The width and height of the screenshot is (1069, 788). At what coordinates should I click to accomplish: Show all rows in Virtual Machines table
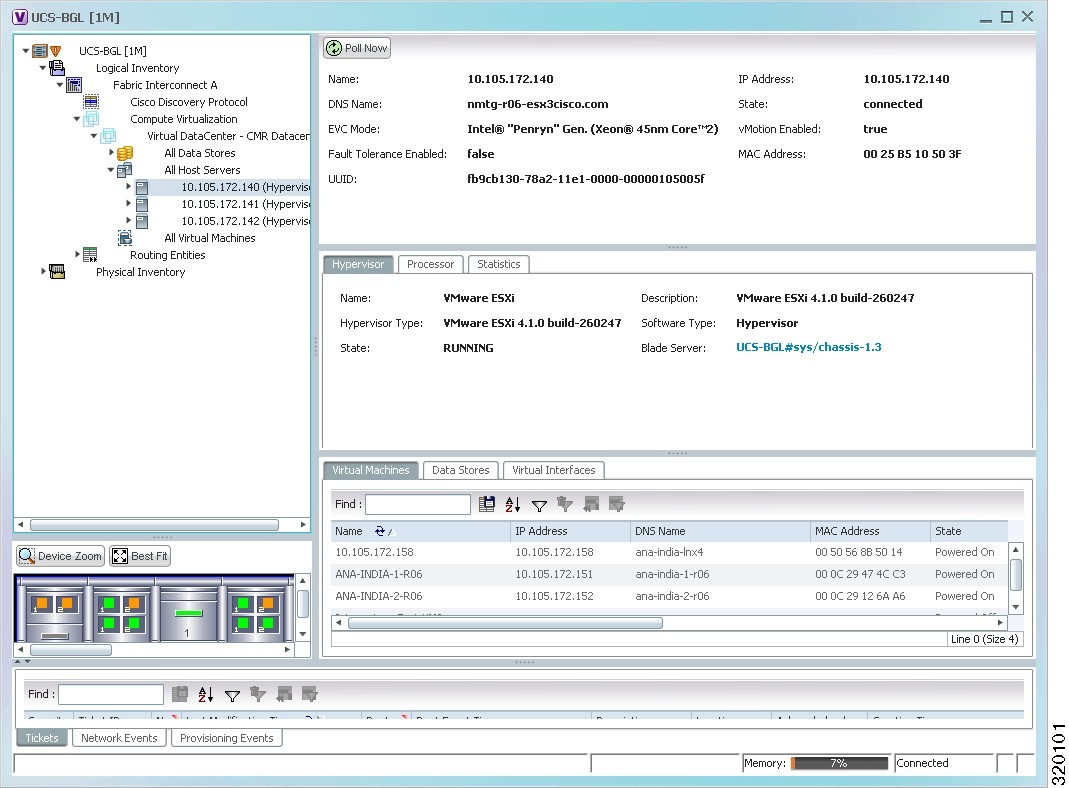point(591,504)
